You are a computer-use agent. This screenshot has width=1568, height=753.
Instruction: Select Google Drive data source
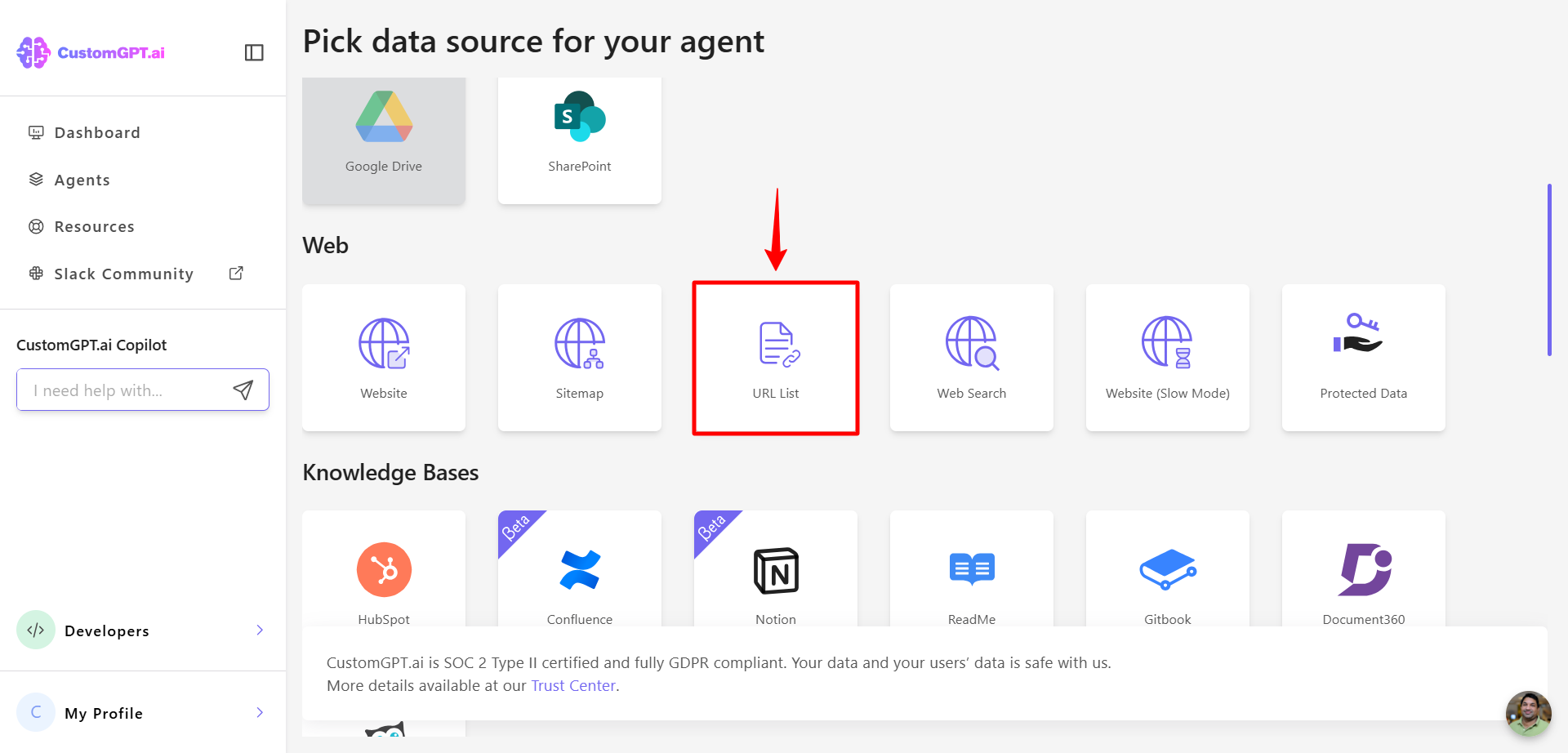pos(384,140)
